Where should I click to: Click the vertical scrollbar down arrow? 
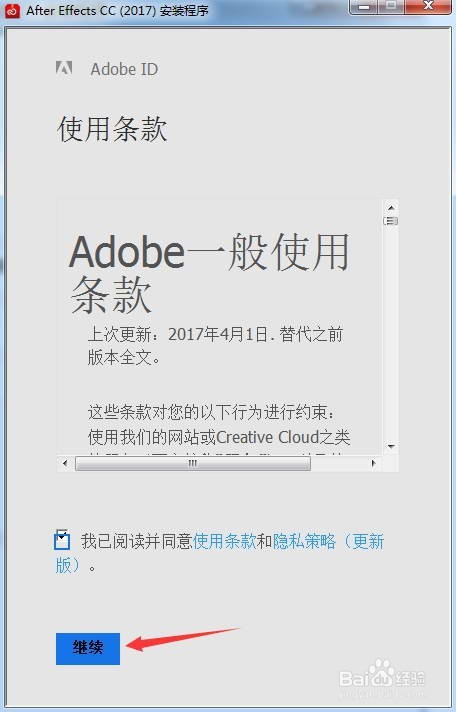click(391, 447)
